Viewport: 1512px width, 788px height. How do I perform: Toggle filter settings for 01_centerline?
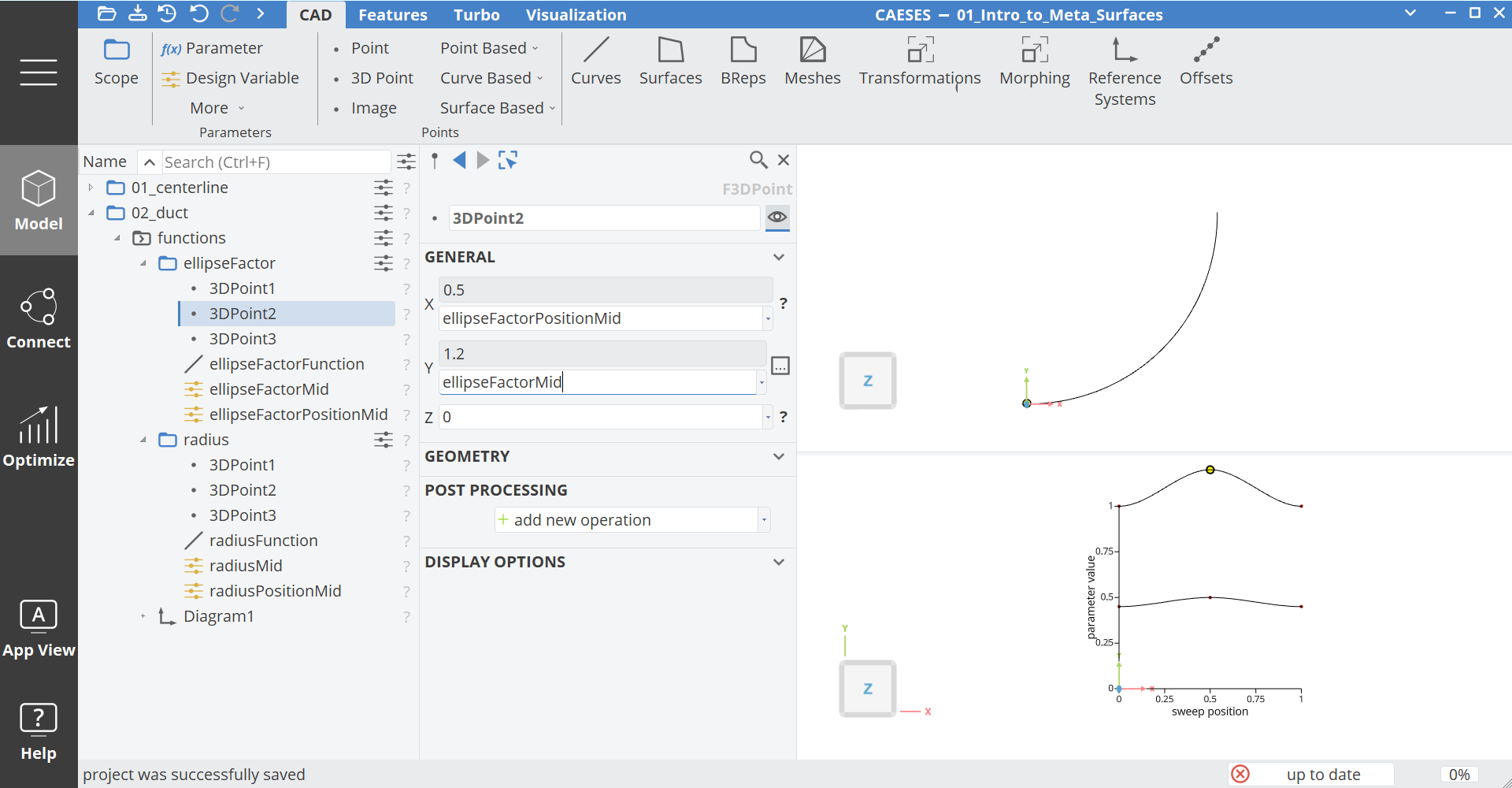(383, 188)
